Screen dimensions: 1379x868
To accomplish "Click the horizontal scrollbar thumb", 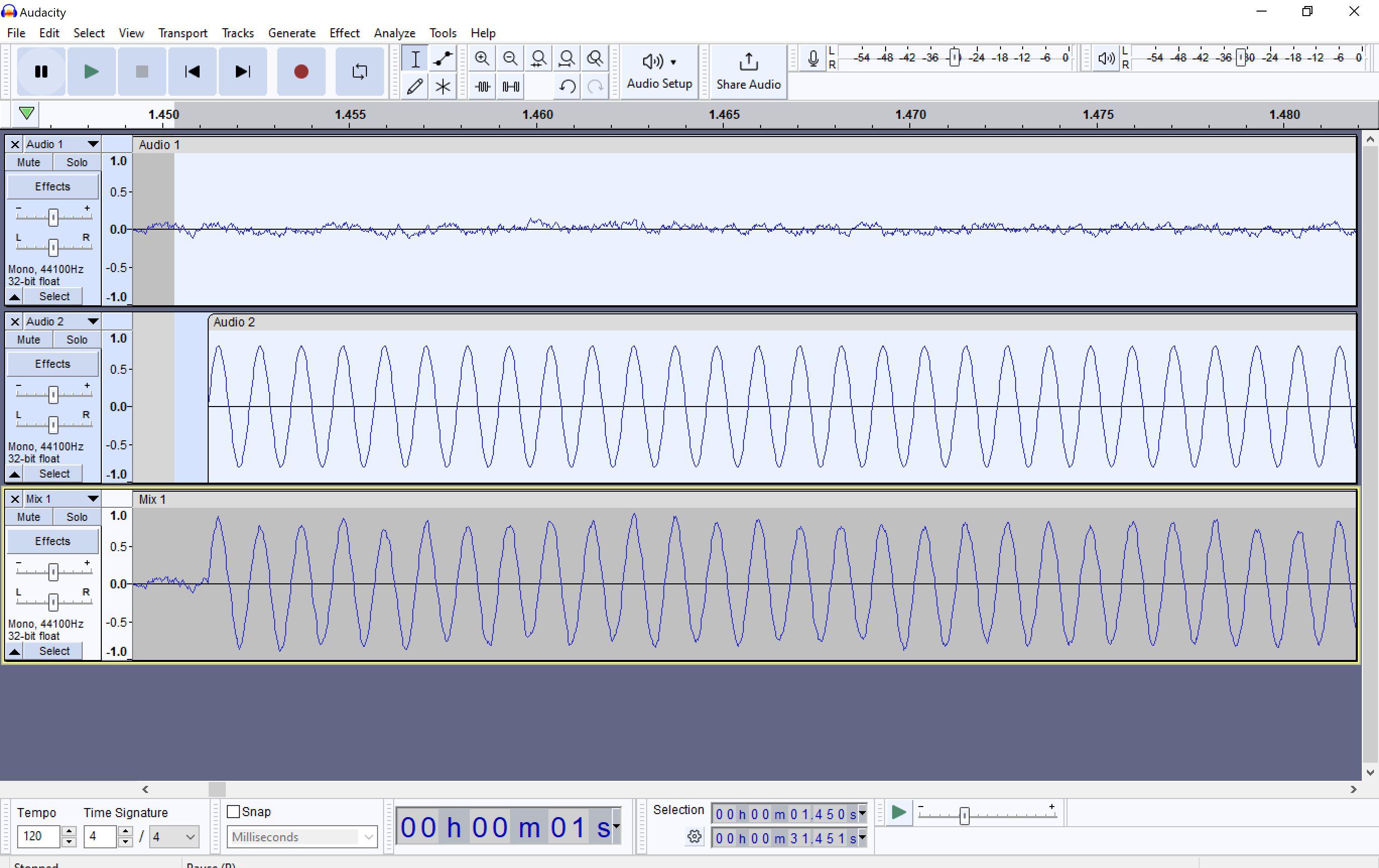I will tap(217, 789).
